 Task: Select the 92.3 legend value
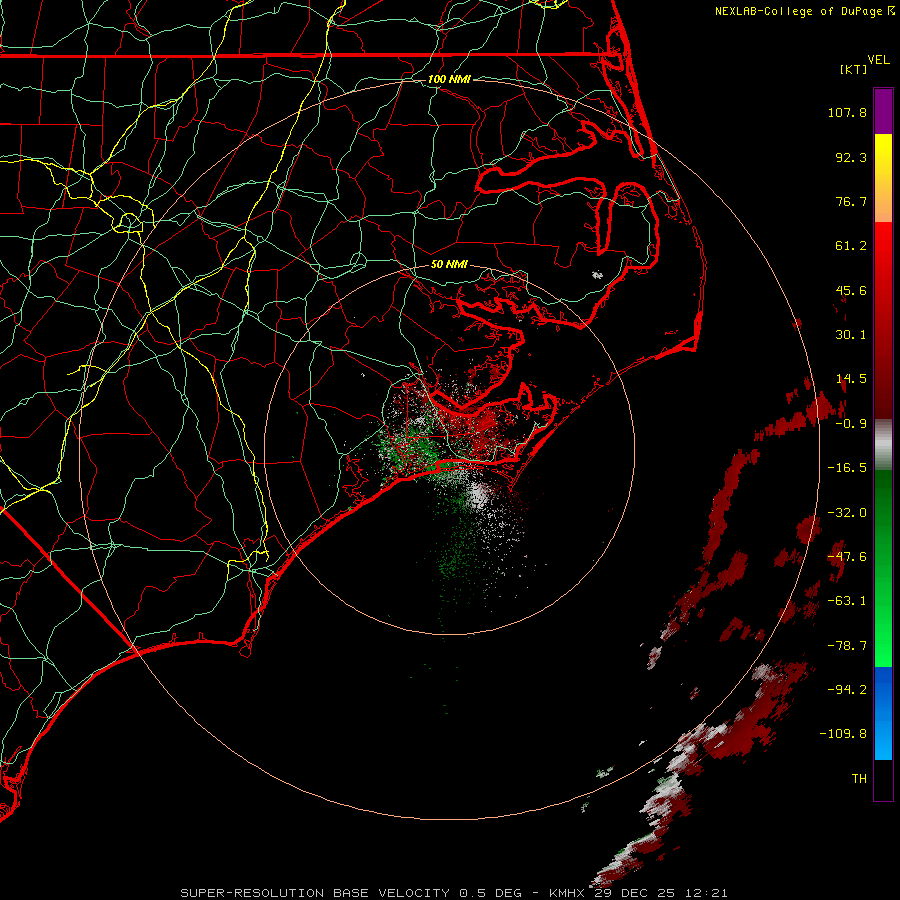851,157
